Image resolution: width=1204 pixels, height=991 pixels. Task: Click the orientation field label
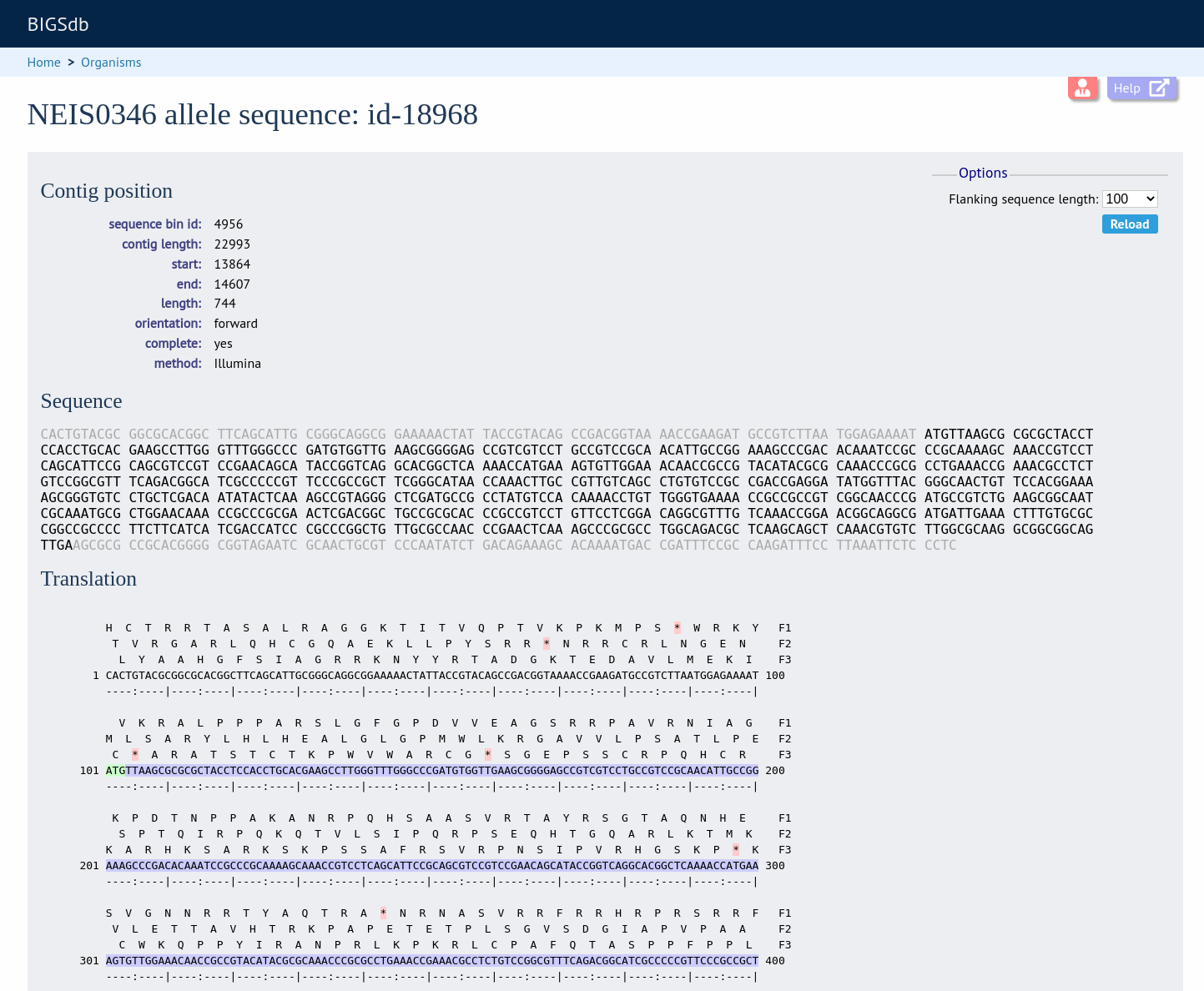coord(169,324)
